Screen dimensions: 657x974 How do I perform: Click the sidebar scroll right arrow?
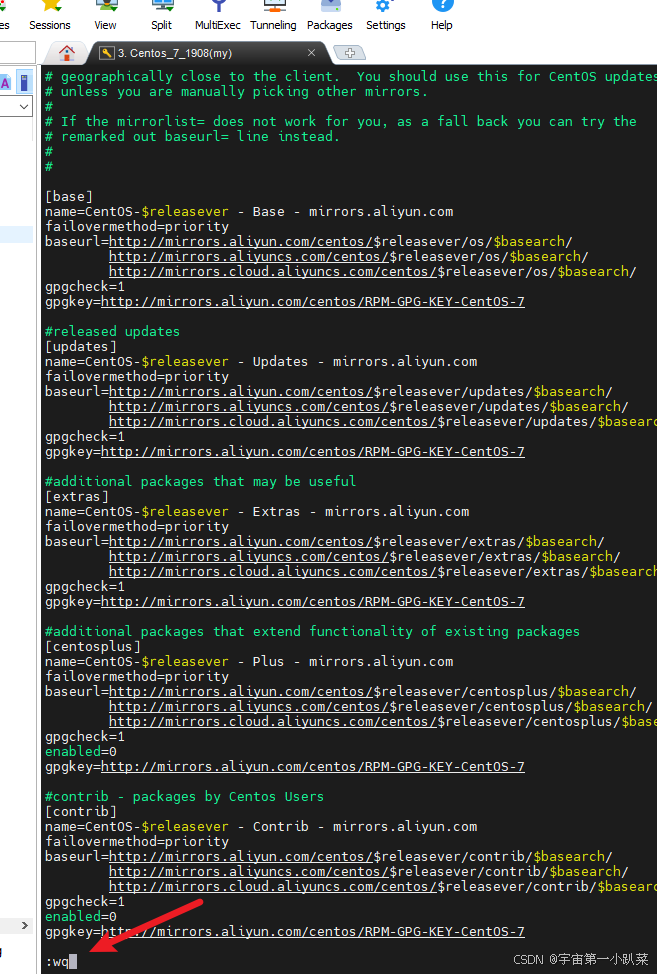[x=24, y=926]
